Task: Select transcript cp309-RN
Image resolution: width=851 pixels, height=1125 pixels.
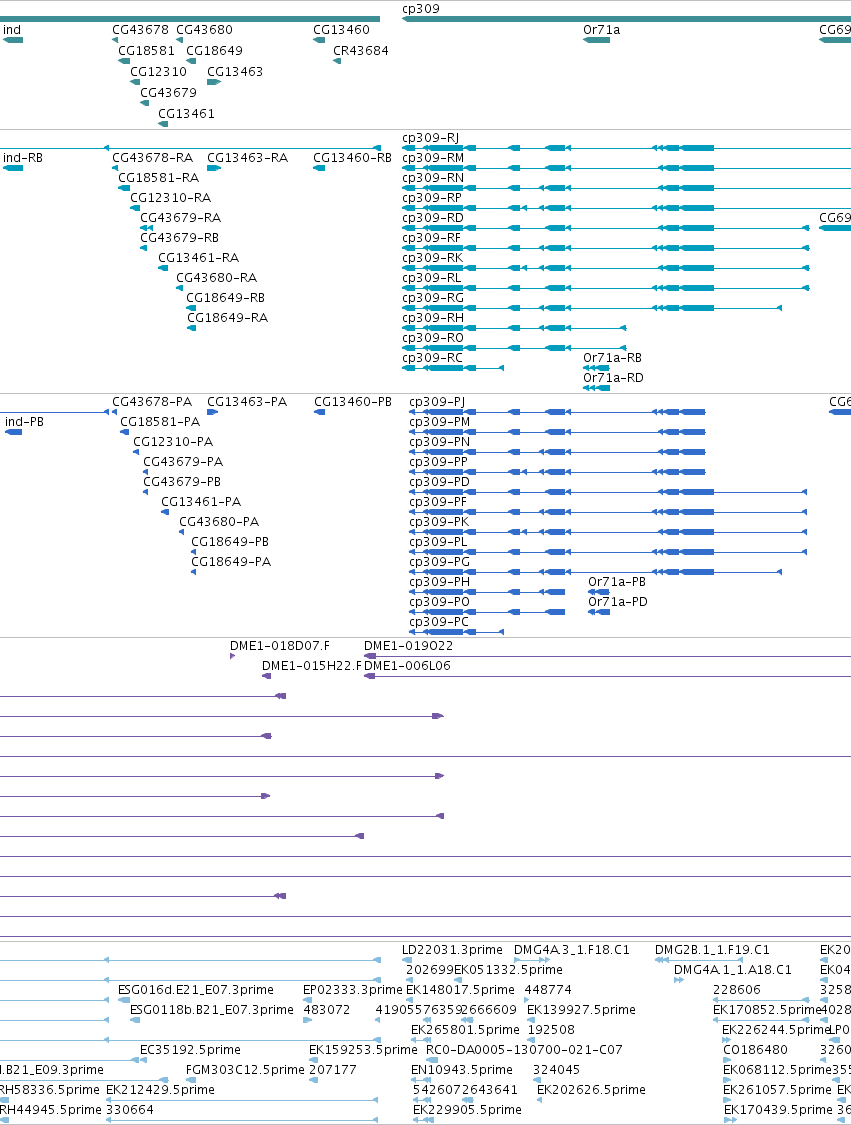Action: pyautogui.click(x=433, y=177)
